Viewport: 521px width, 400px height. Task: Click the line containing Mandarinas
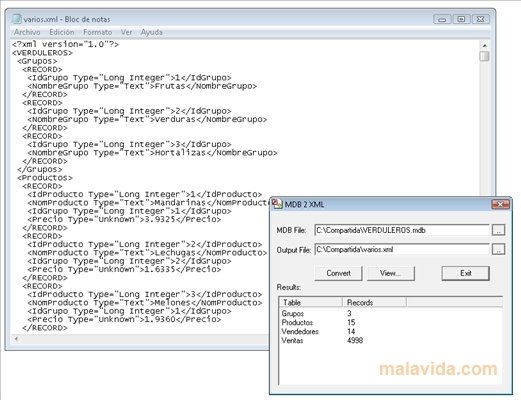pyautogui.click(x=148, y=203)
